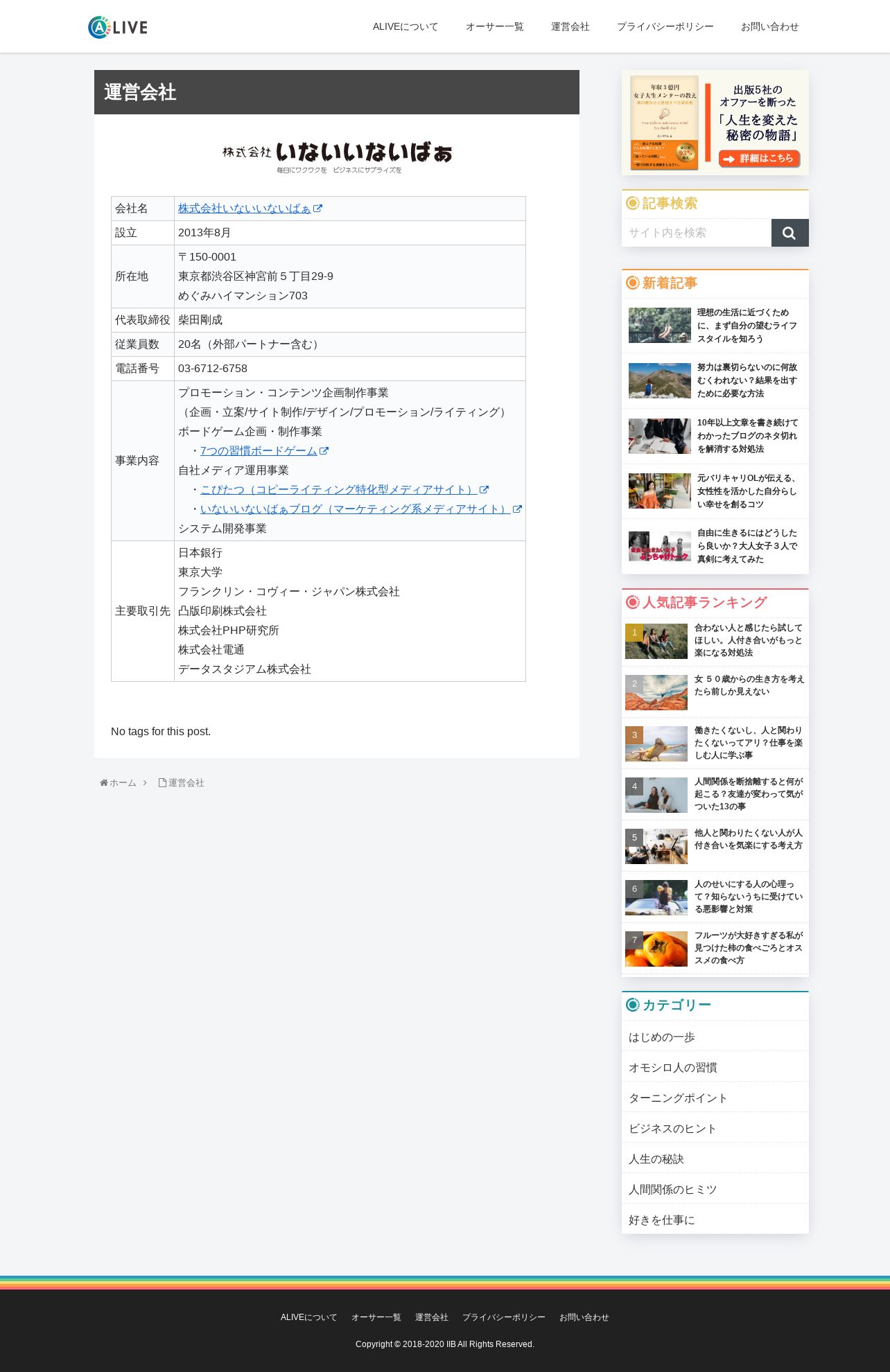This screenshot has width=890, height=1372.
Task: Click the 東京都渋谷区神宮前５丁目29-9 address line
Action: pyautogui.click(x=256, y=276)
